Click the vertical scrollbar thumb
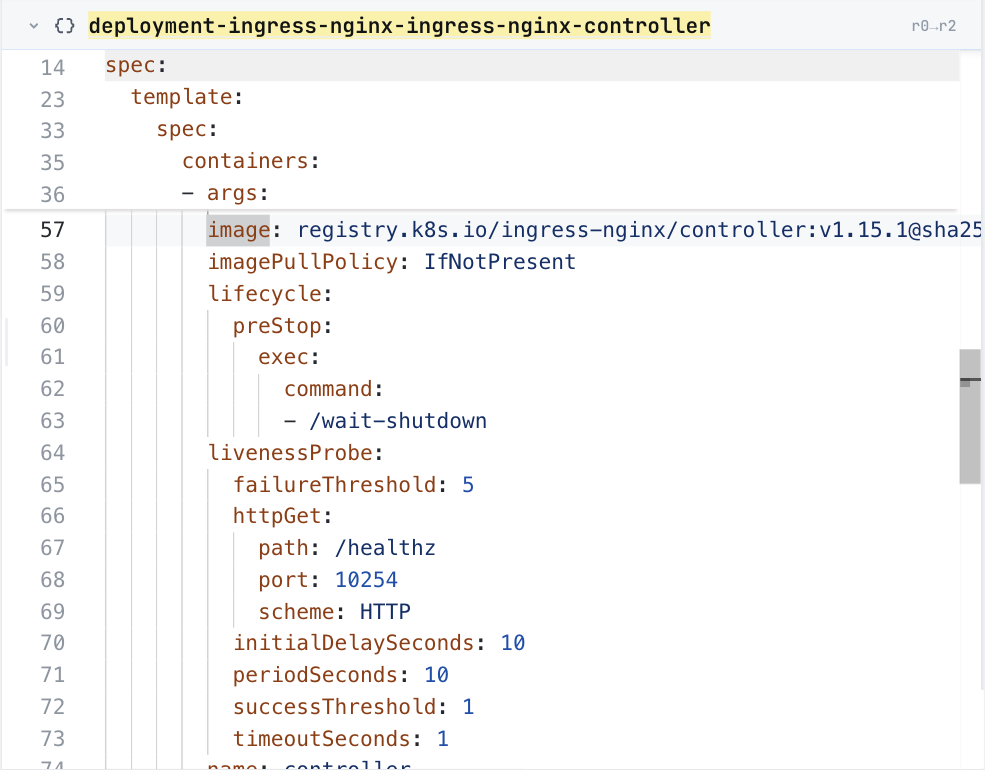 [970, 416]
